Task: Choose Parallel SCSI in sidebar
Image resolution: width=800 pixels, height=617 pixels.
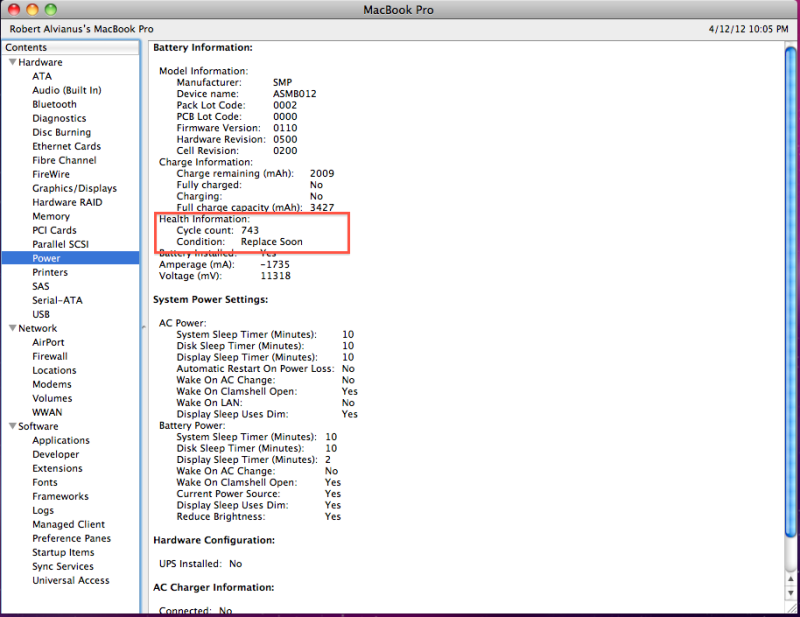Action: coord(60,244)
